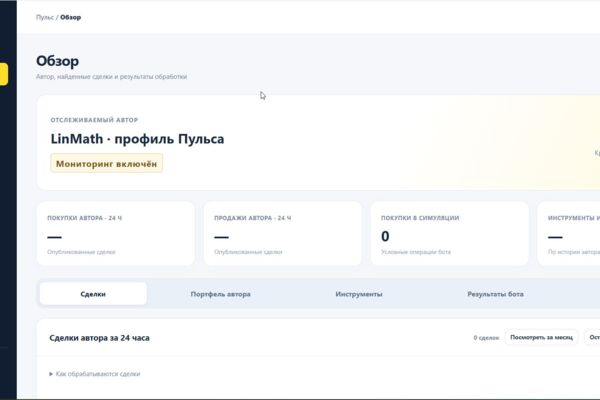Select the Покупки в симуляции card
600x400 pixels.
pos(449,233)
